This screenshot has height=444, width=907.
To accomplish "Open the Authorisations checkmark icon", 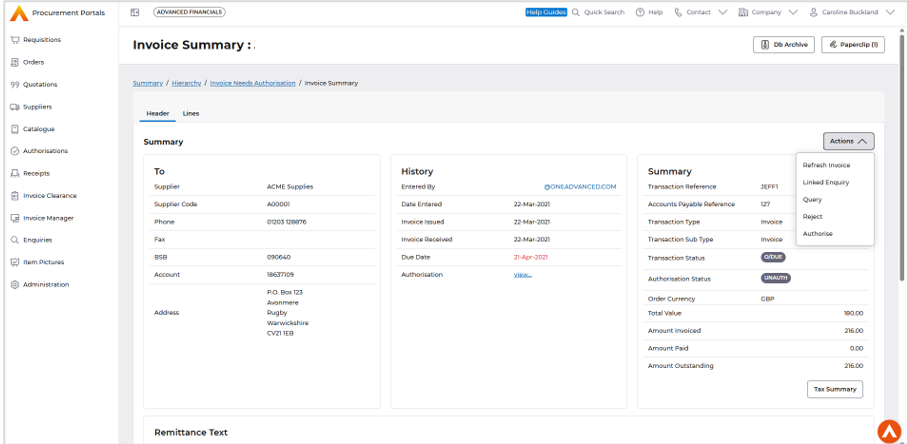I will (x=15, y=151).
